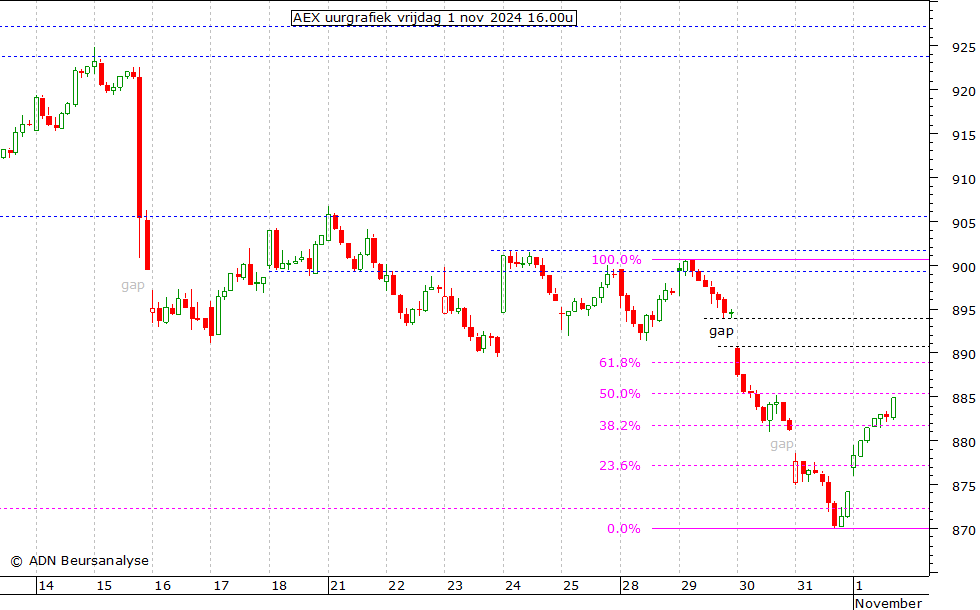Click the 925 price axis label
The image size is (980, 610).
coord(963,48)
